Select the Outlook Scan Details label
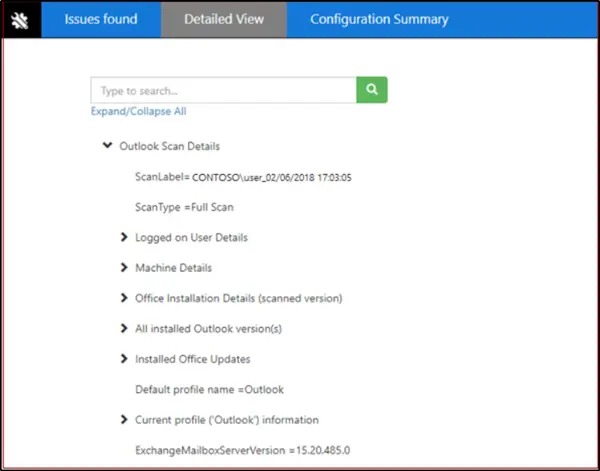 pyautogui.click(x=170, y=146)
